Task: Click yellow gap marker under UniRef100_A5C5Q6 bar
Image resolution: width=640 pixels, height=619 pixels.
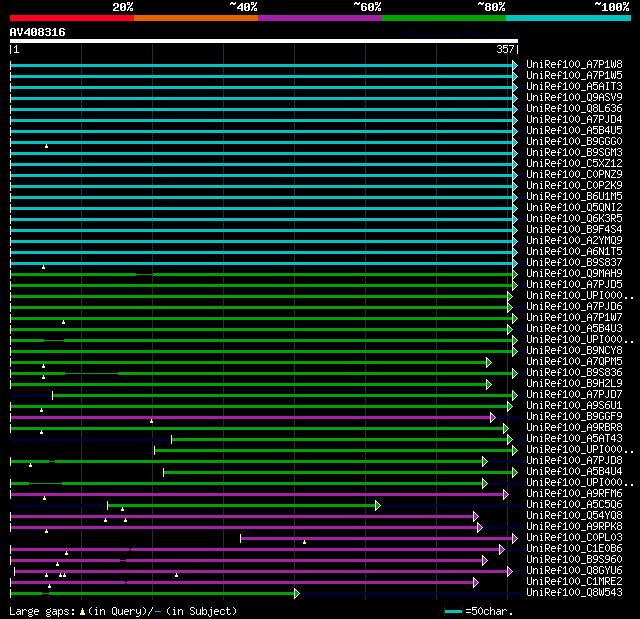Action: (x=122, y=509)
